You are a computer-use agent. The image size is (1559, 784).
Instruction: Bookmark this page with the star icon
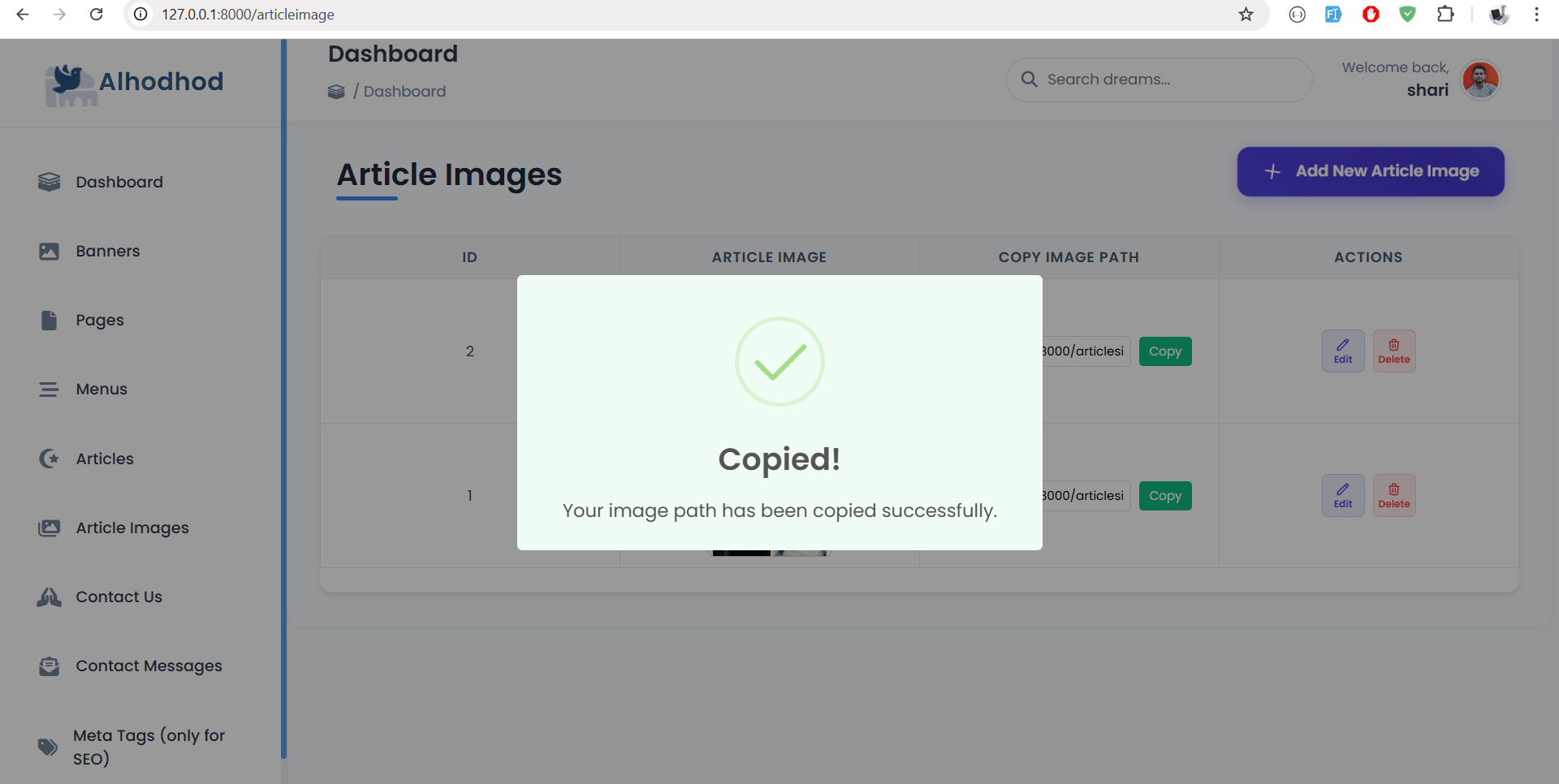(x=1246, y=15)
